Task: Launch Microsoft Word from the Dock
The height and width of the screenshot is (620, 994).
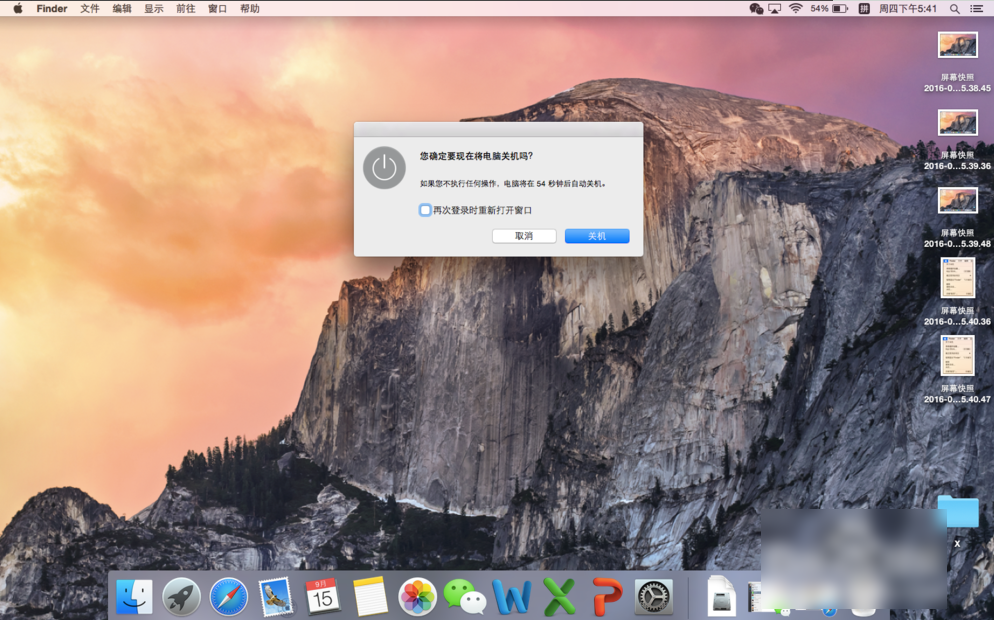Action: 512,597
